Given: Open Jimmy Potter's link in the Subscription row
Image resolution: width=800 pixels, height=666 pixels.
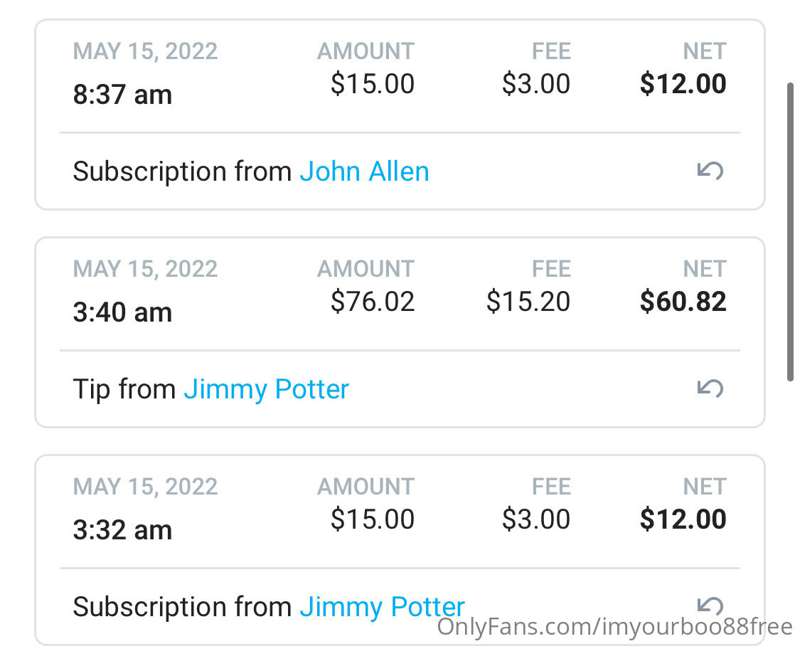Looking at the screenshot, I should (382, 608).
